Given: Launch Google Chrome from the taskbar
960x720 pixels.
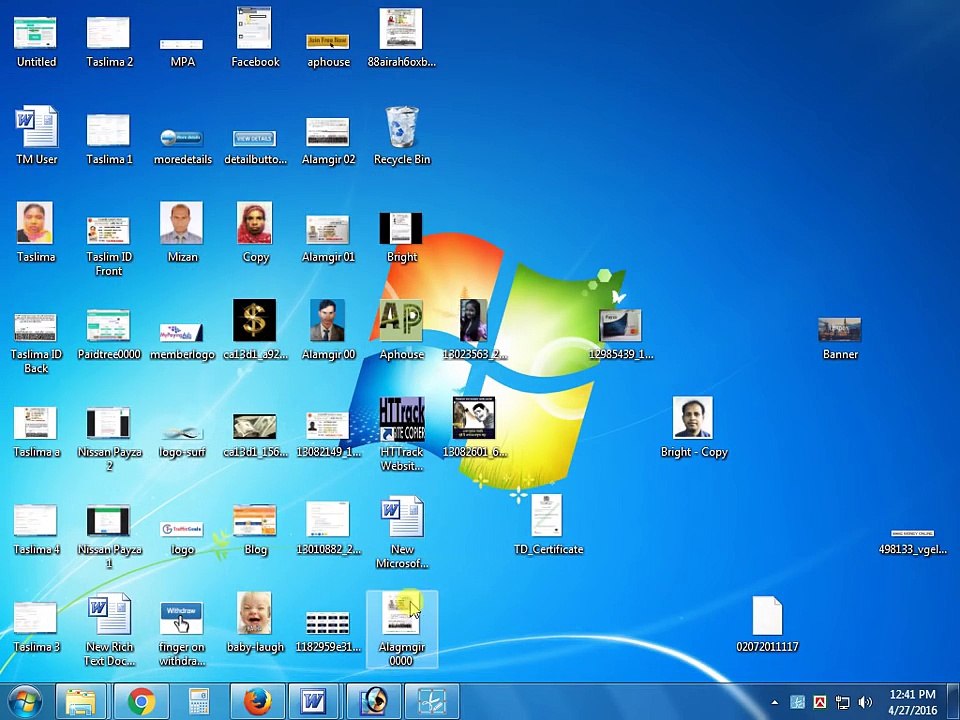Looking at the screenshot, I should point(141,702).
